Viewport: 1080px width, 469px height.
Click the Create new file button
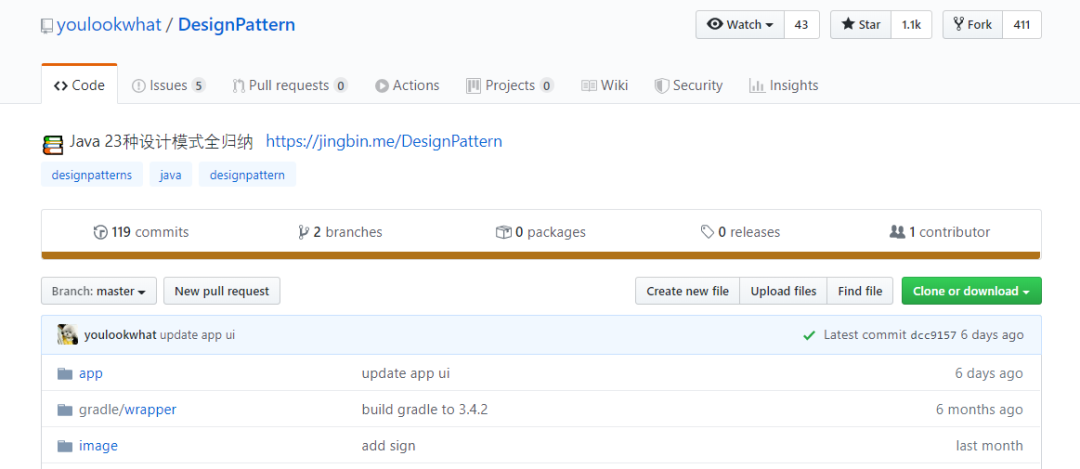coord(687,291)
